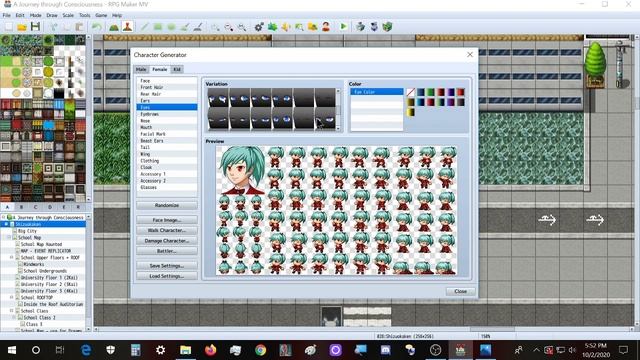Image resolution: width=640 pixels, height=360 pixels.
Task: Click the Variation list down scroll arrow
Action: click(338, 128)
